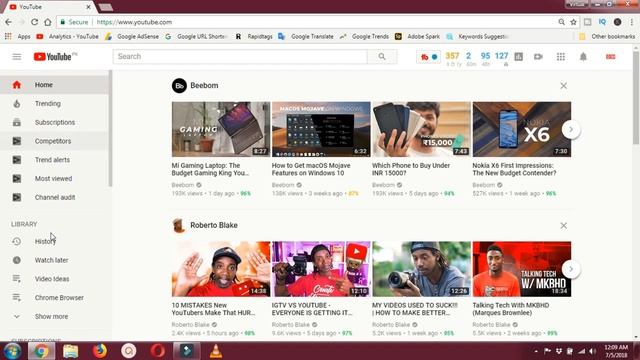The image size is (640, 360).
Task: Open Trending in sidebar
Action: click(54, 104)
